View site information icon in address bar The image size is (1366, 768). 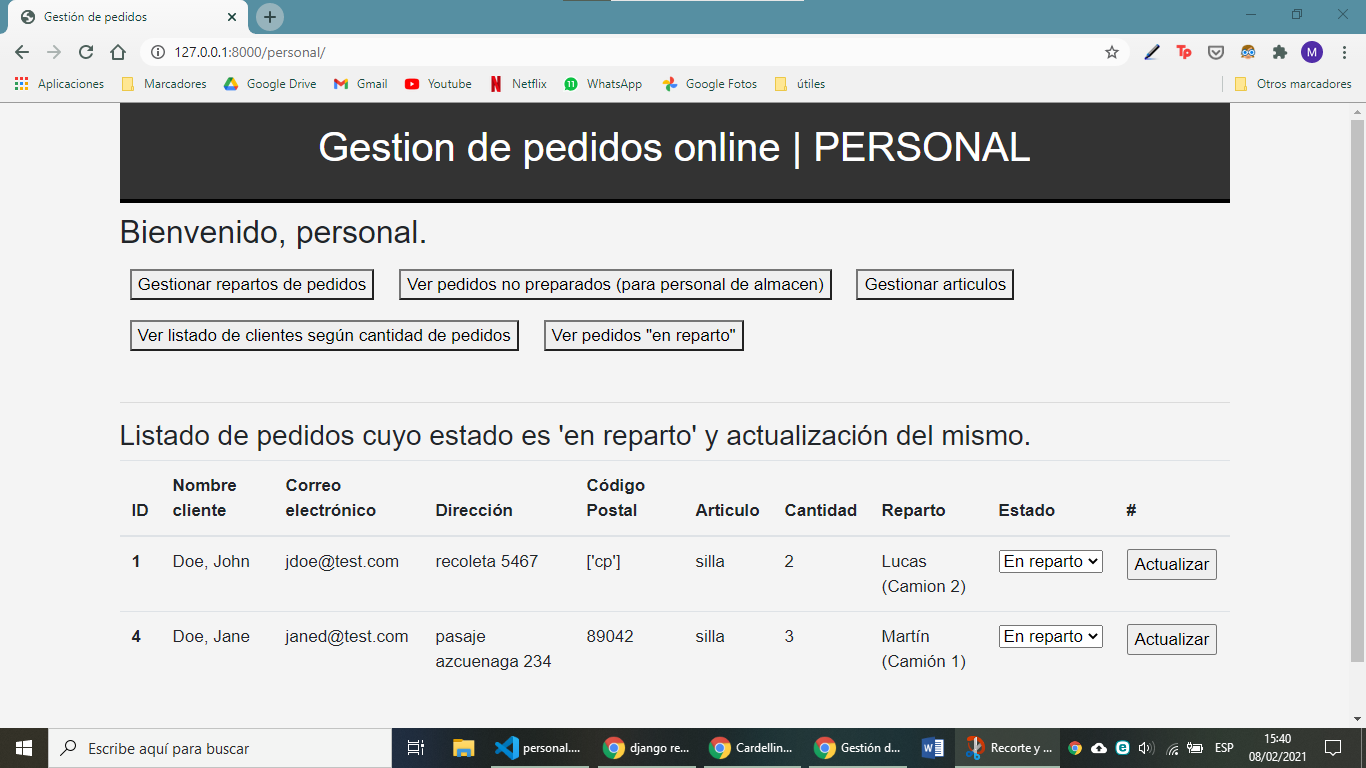click(156, 52)
